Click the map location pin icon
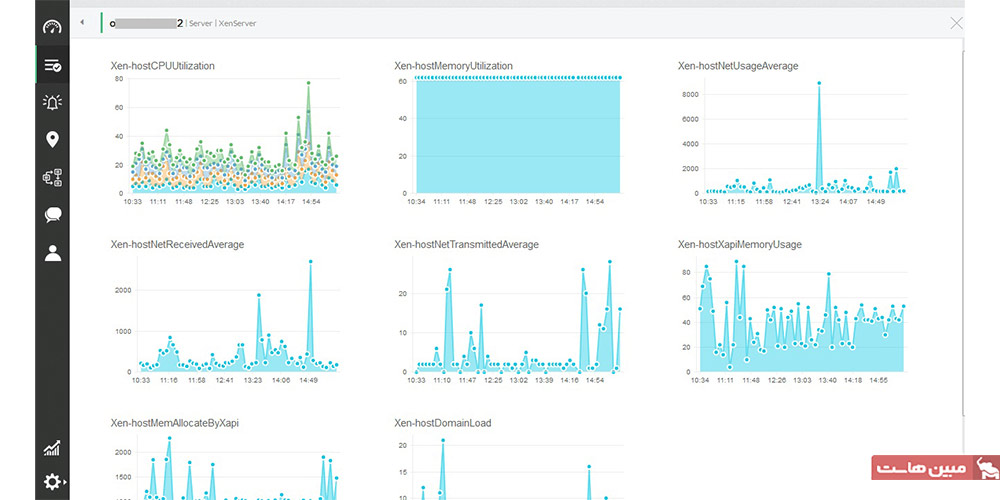 (52, 140)
